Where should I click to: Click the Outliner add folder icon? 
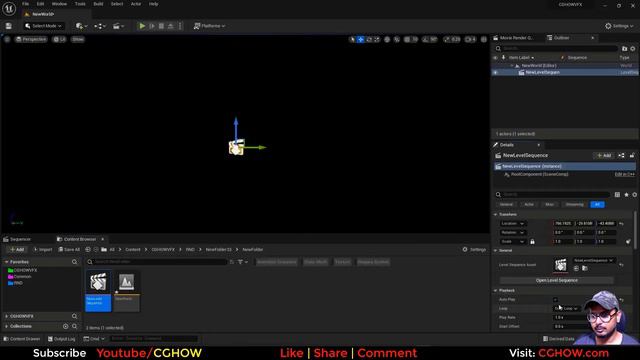[x=624, y=49]
